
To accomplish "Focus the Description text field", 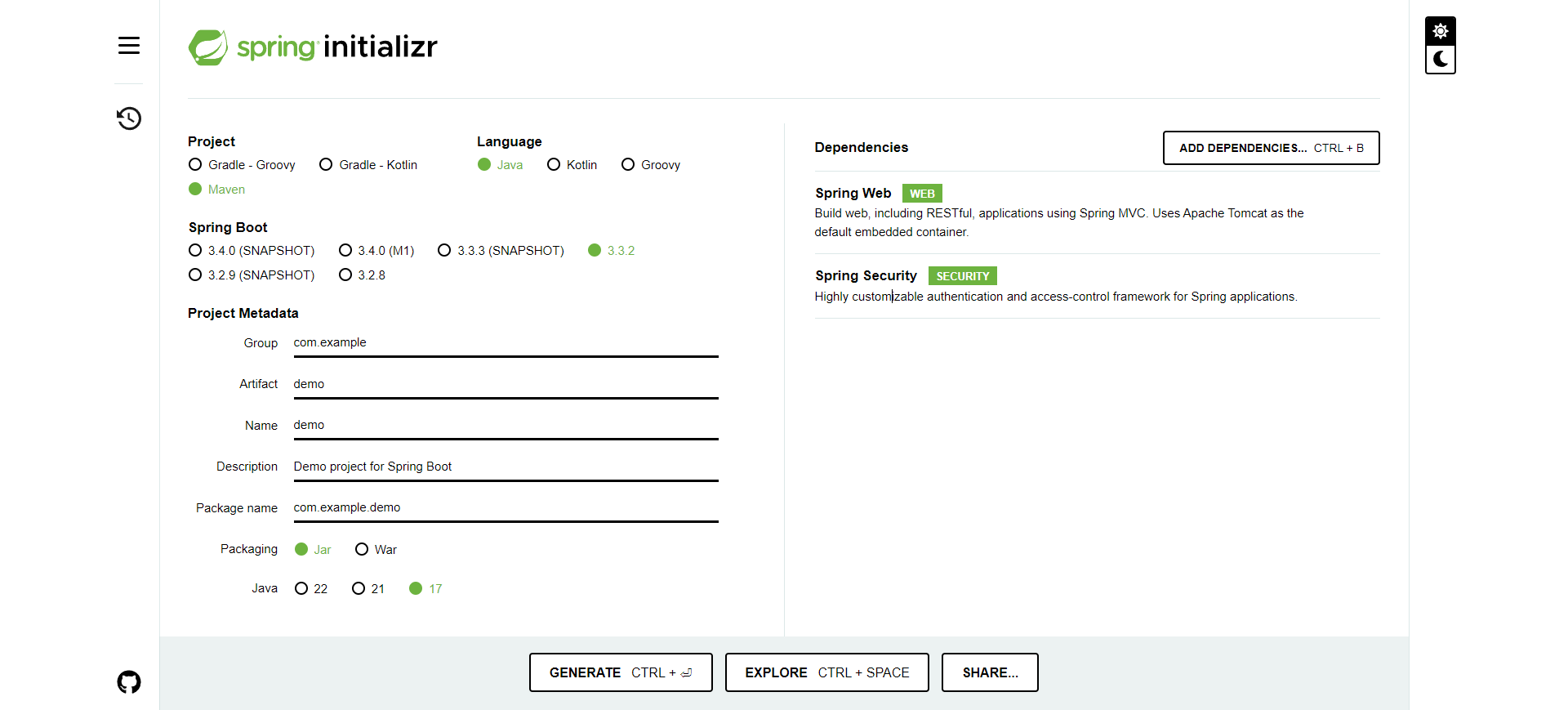I will click(506, 467).
